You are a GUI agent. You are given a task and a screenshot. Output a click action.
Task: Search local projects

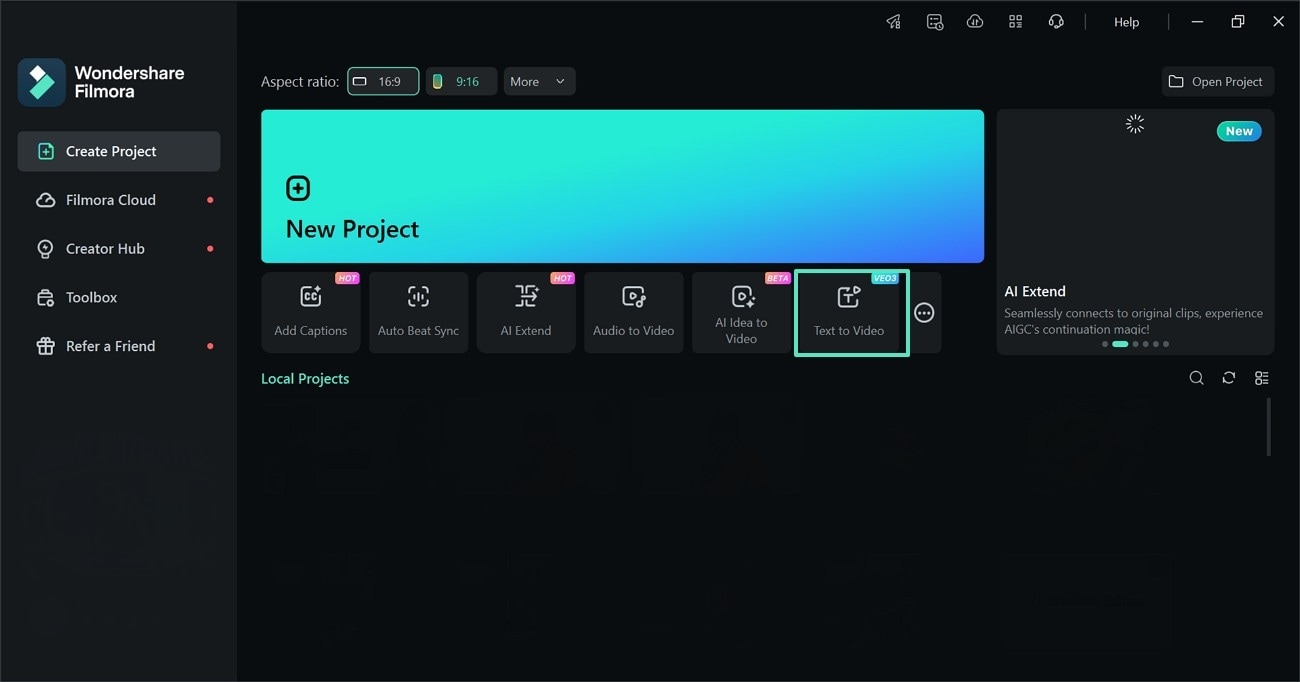(1196, 378)
